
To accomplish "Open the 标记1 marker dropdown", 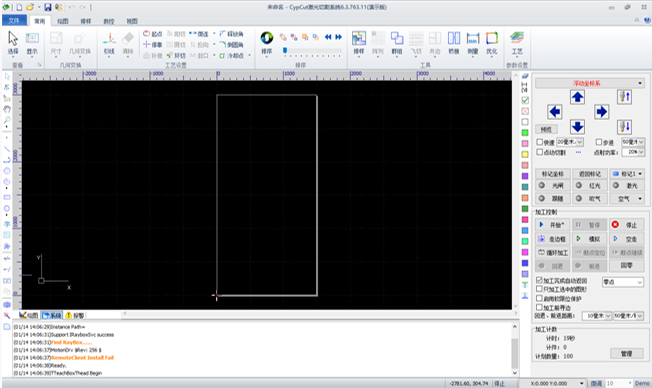I will pyautogui.click(x=640, y=174).
